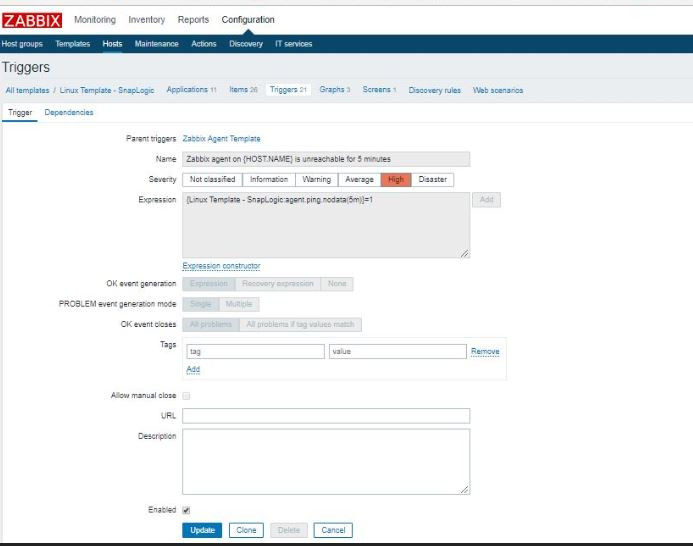The height and width of the screenshot is (546, 693).
Task: Go to Actions section
Action: (204, 44)
